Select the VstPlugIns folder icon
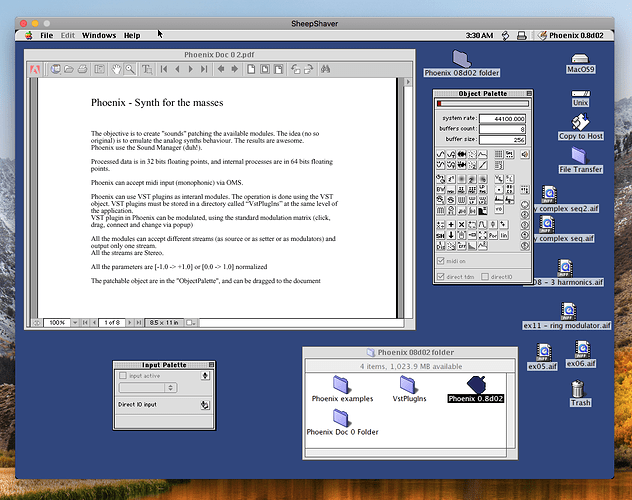The image size is (632, 500). click(x=408, y=384)
